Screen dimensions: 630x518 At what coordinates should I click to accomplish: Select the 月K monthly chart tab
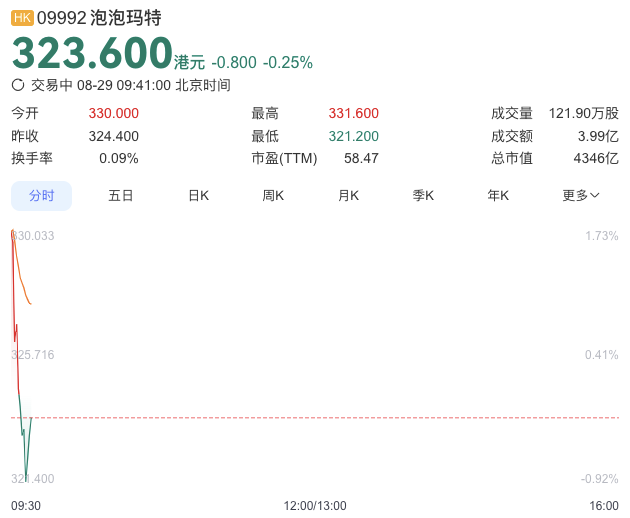348,196
